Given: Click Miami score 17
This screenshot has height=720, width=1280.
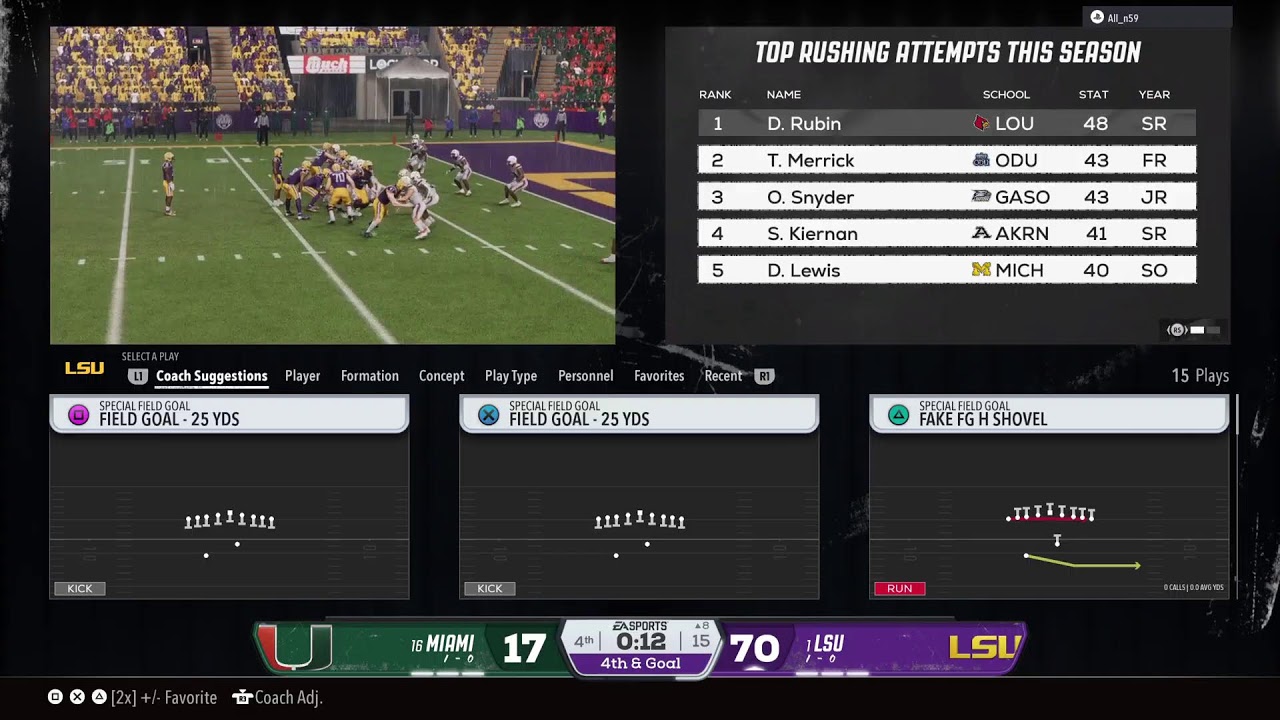Looking at the screenshot, I should click(524, 649).
